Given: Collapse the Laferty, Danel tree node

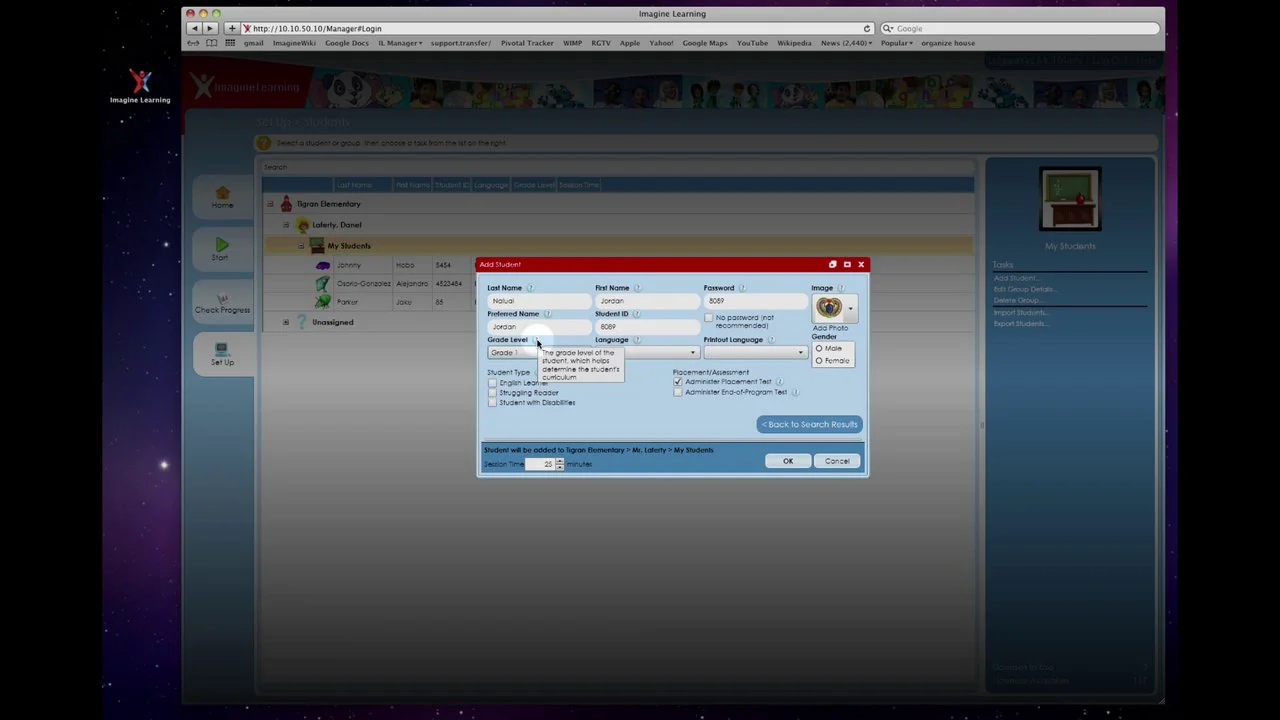Looking at the screenshot, I should pos(286,225).
